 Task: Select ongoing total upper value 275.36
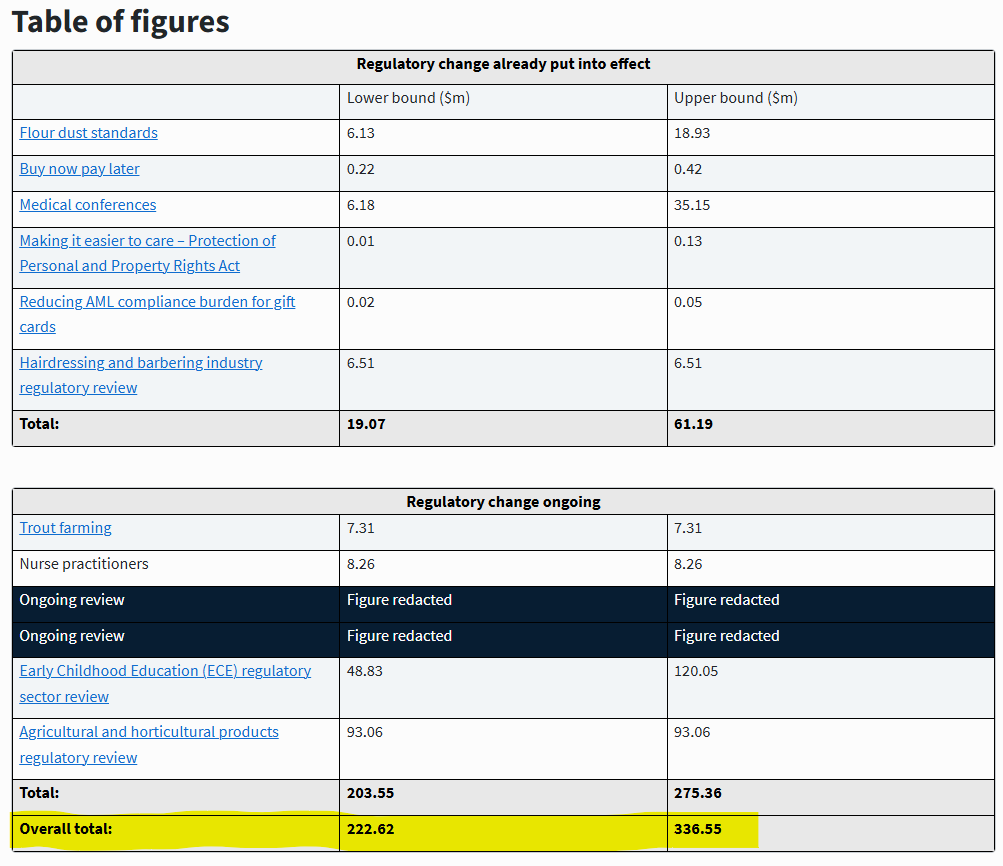698,793
